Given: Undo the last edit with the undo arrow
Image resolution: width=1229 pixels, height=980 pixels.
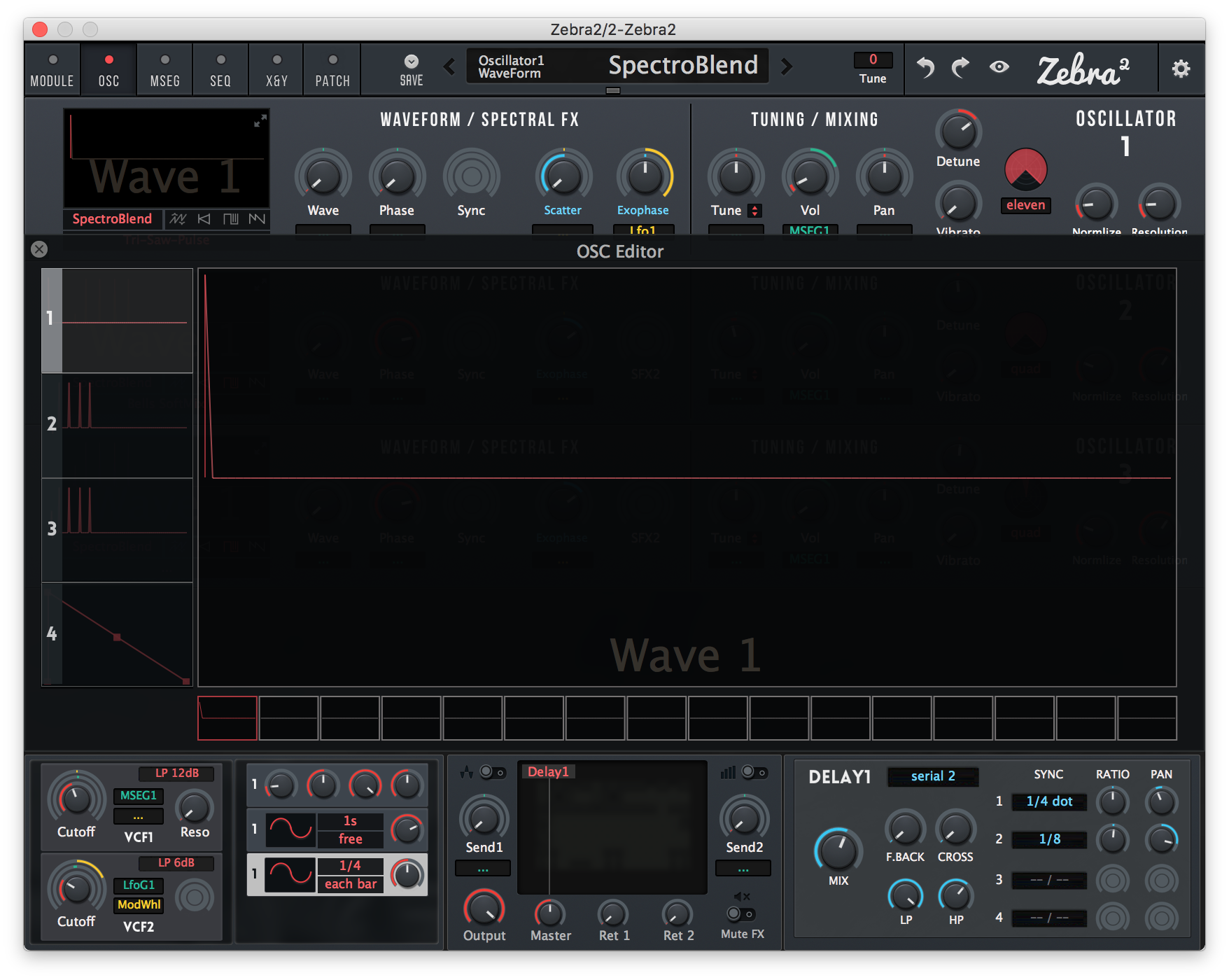Looking at the screenshot, I should (925, 68).
